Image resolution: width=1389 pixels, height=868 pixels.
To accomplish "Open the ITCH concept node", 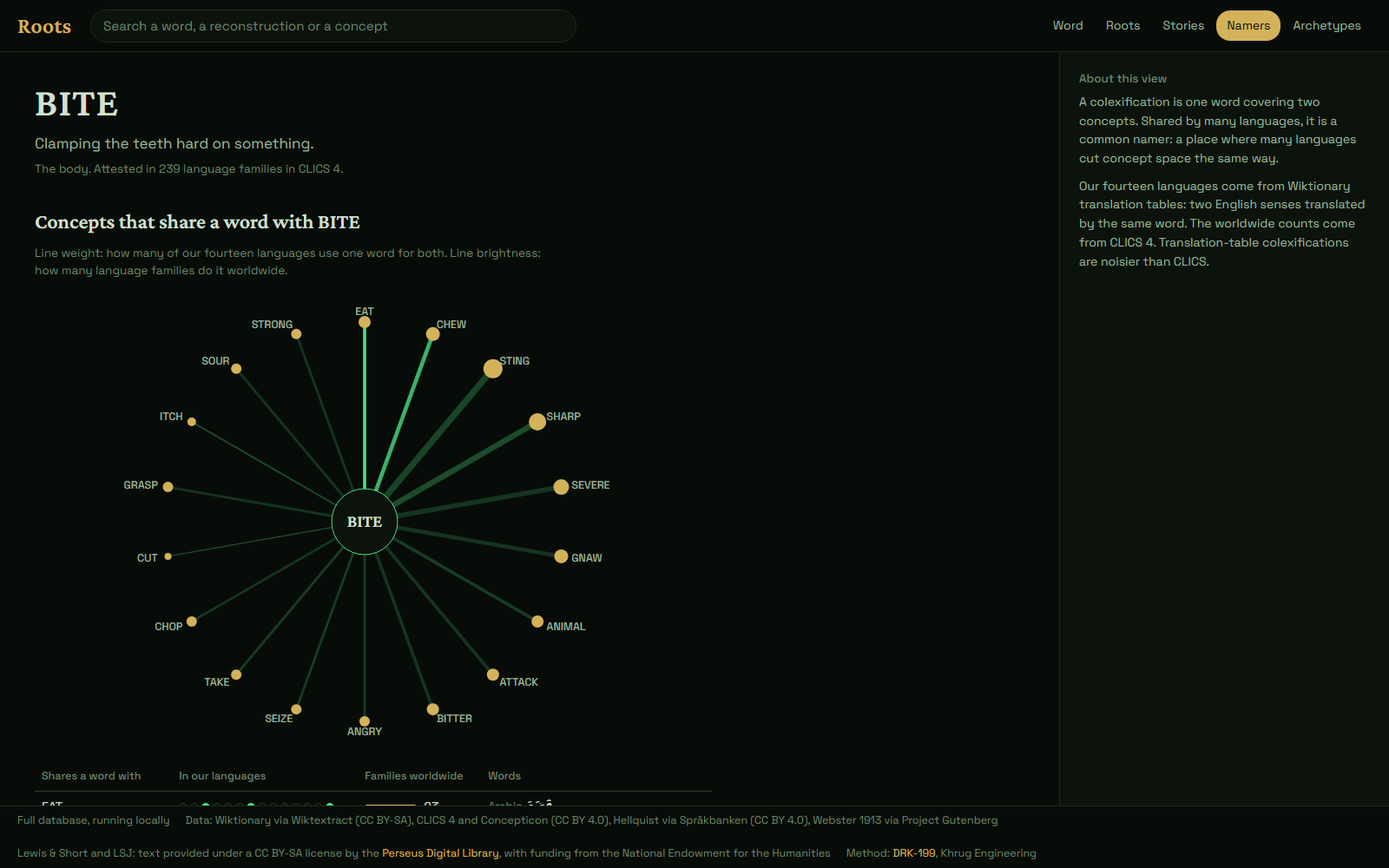I will click(x=192, y=422).
